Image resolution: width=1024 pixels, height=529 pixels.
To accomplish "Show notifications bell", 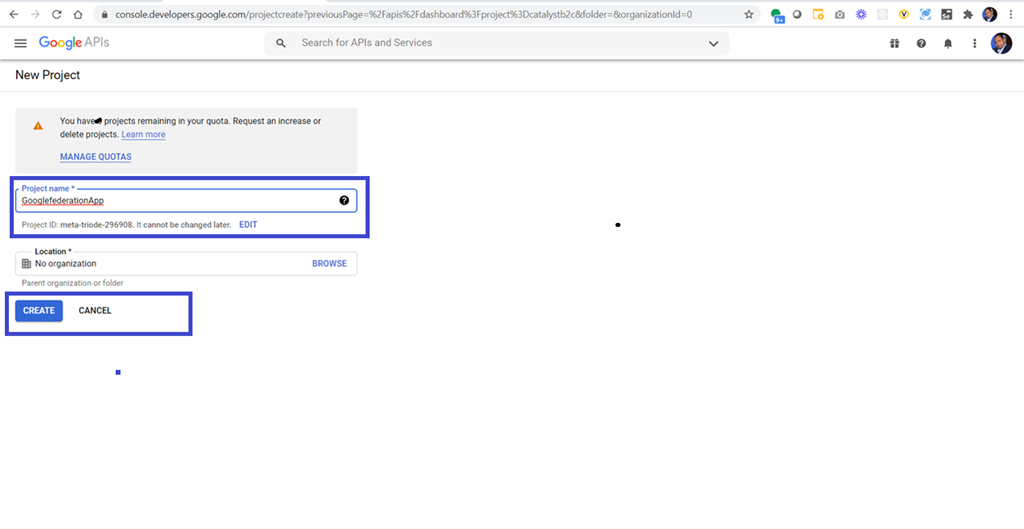I will (x=948, y=43).
